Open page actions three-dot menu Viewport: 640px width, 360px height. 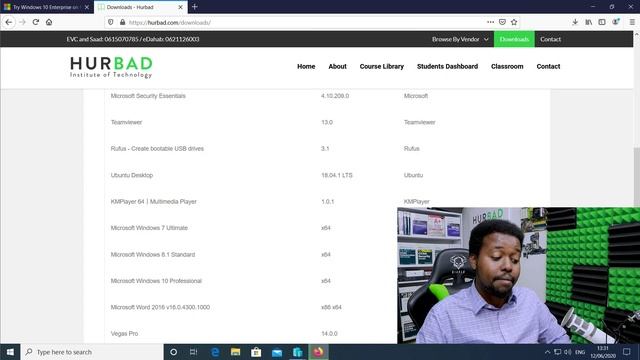[x=490, y=22]
